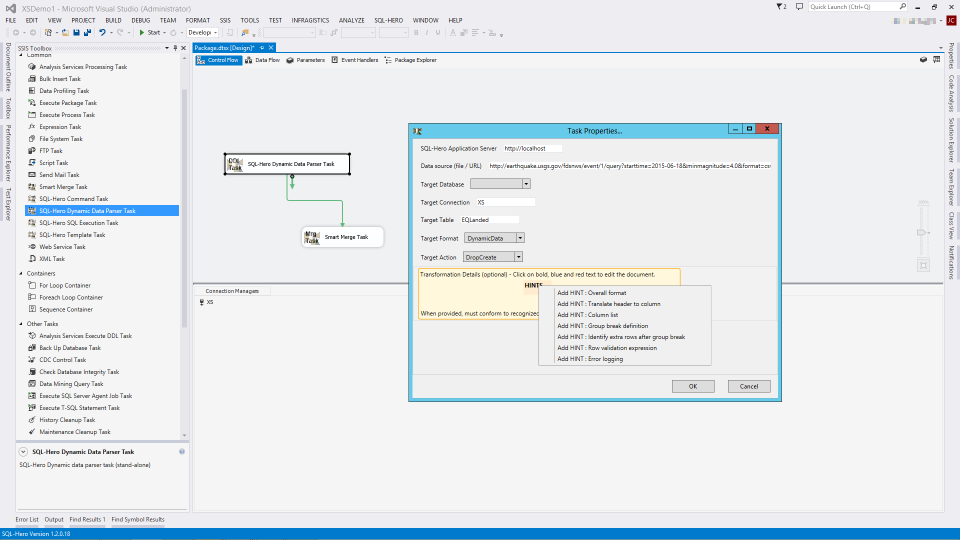960x540 pixels.
Task: Select XS connection manager entry
Action: click(x=207, y=302)
